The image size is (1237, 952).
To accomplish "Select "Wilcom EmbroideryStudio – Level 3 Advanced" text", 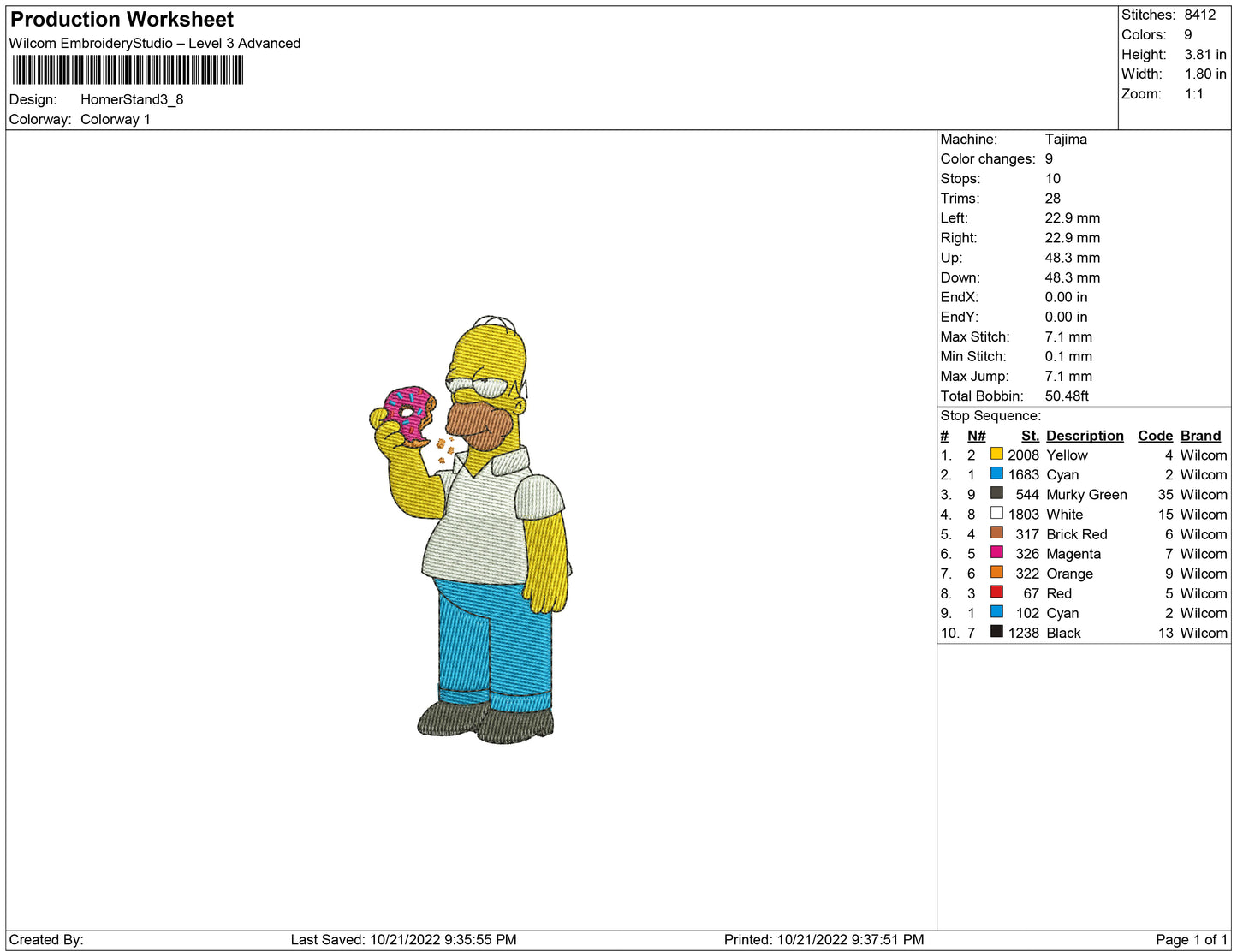I will tap(155, 44).
